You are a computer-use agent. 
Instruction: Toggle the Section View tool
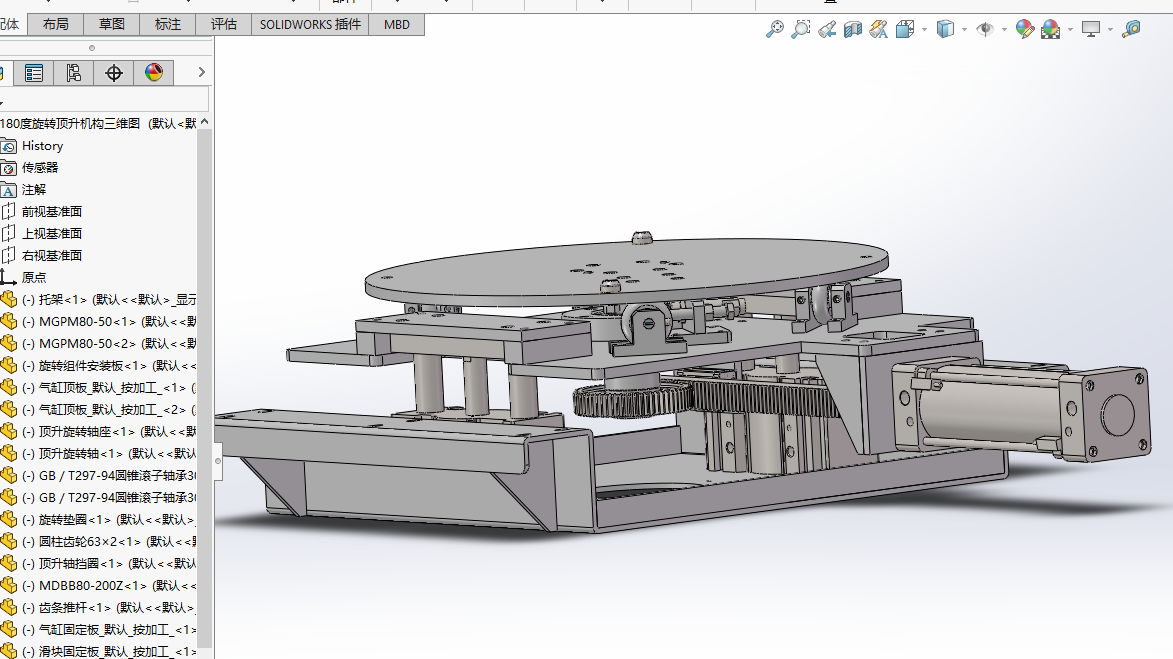[853, 30]
